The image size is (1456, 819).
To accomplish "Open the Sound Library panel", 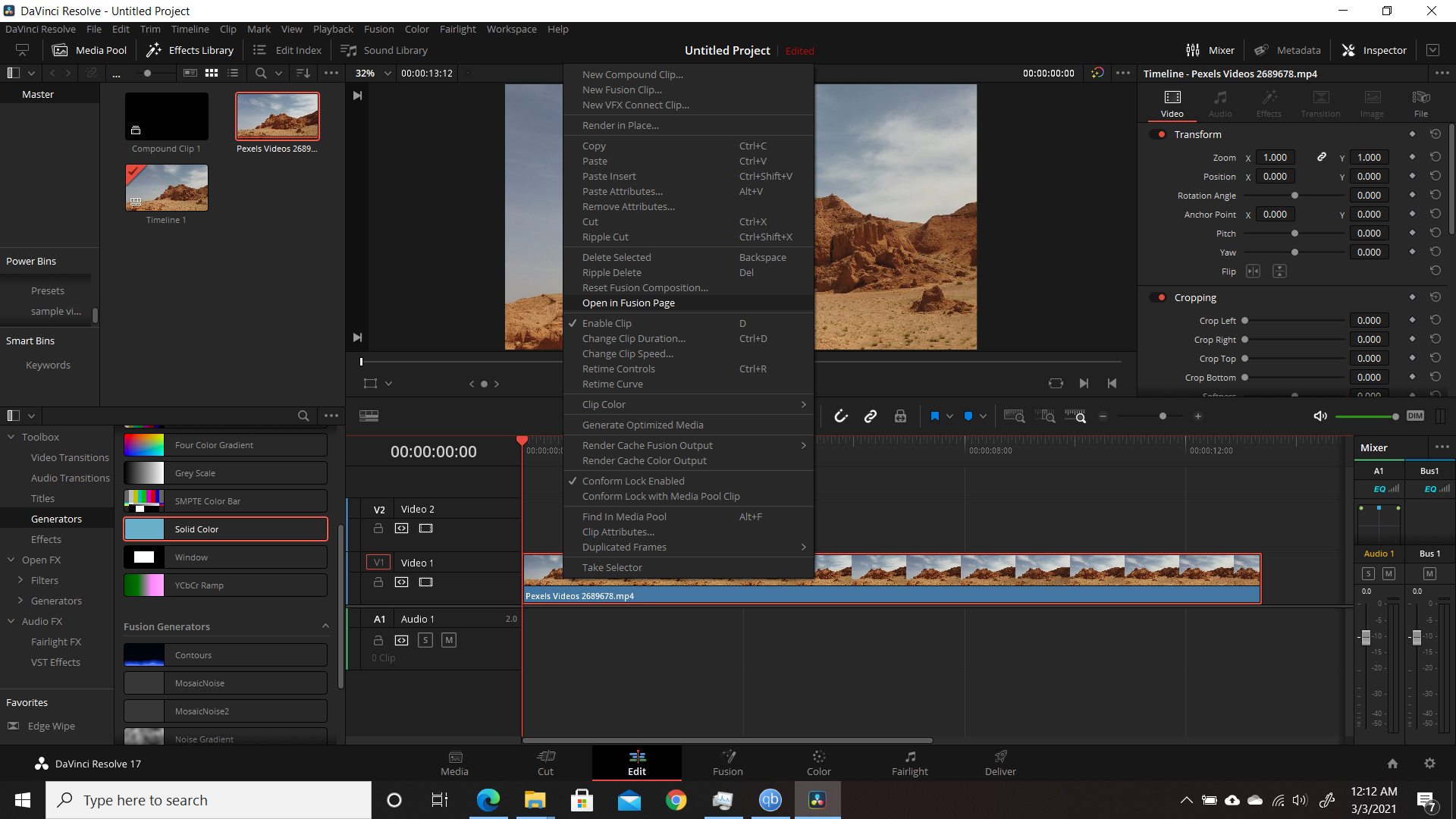I will click(x=384, y=50).
